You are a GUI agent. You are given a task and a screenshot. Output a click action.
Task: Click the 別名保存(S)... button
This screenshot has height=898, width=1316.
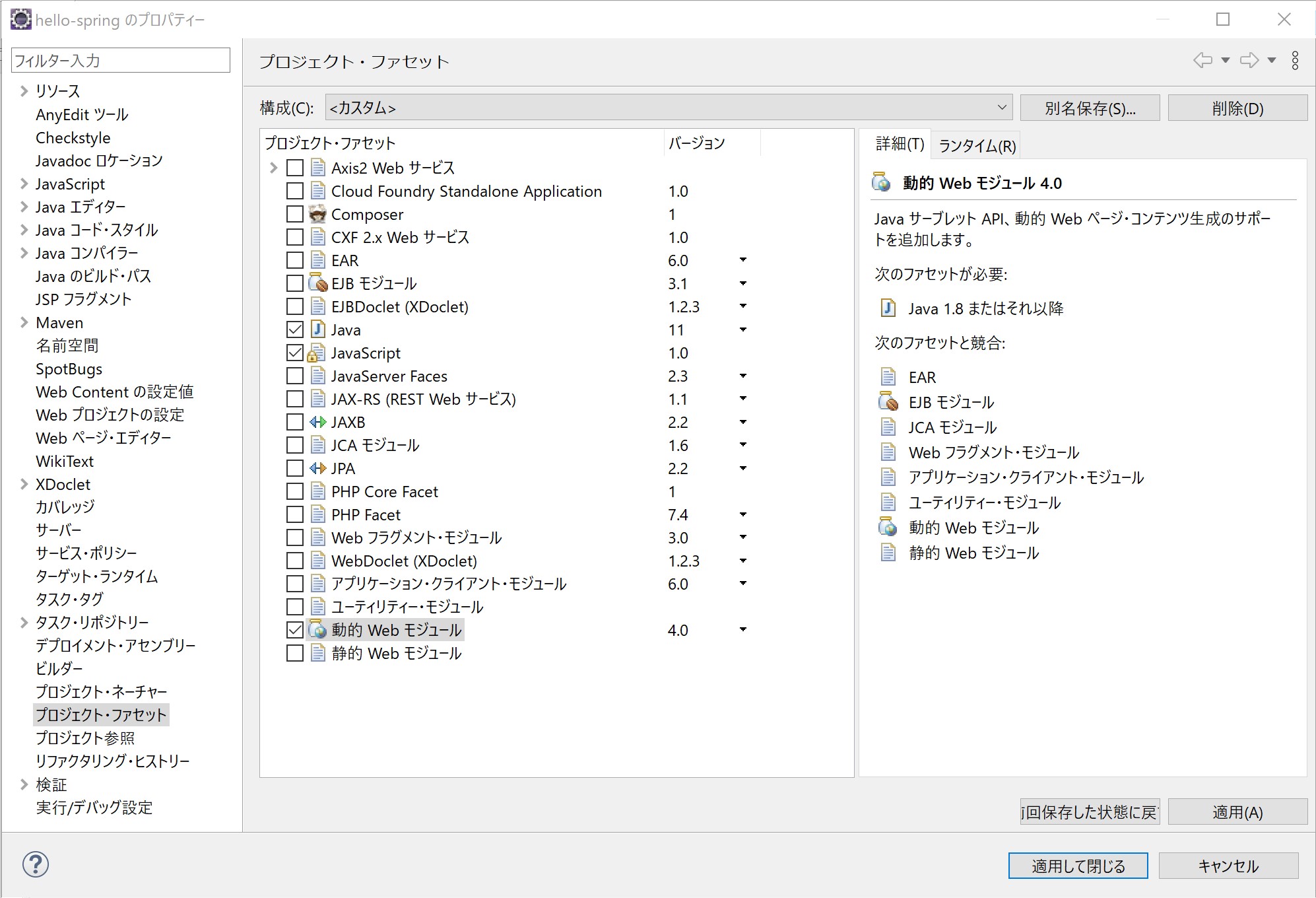pyautogui.click(x=1090, y=108)
